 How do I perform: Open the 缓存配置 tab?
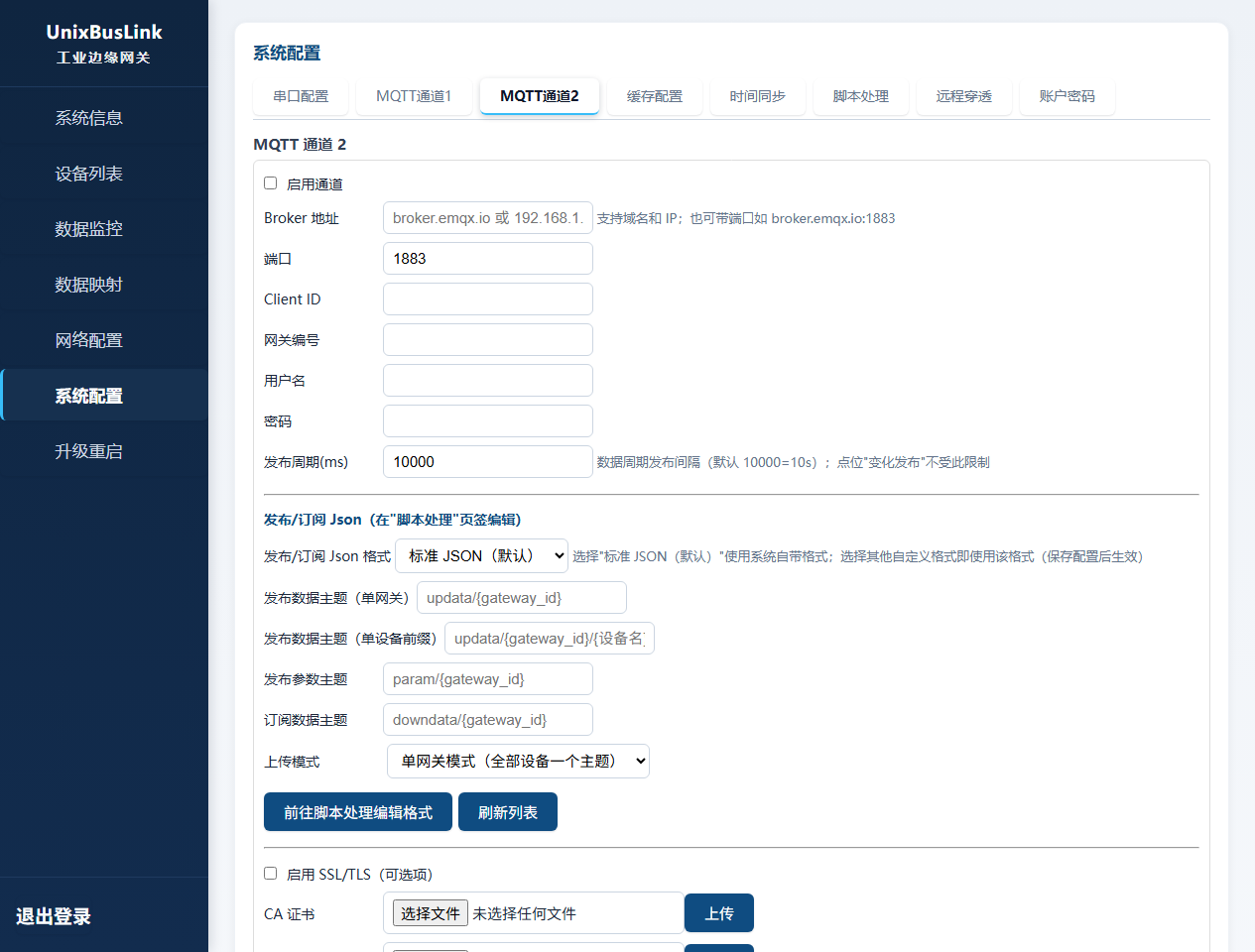click(x=655, y=96)
